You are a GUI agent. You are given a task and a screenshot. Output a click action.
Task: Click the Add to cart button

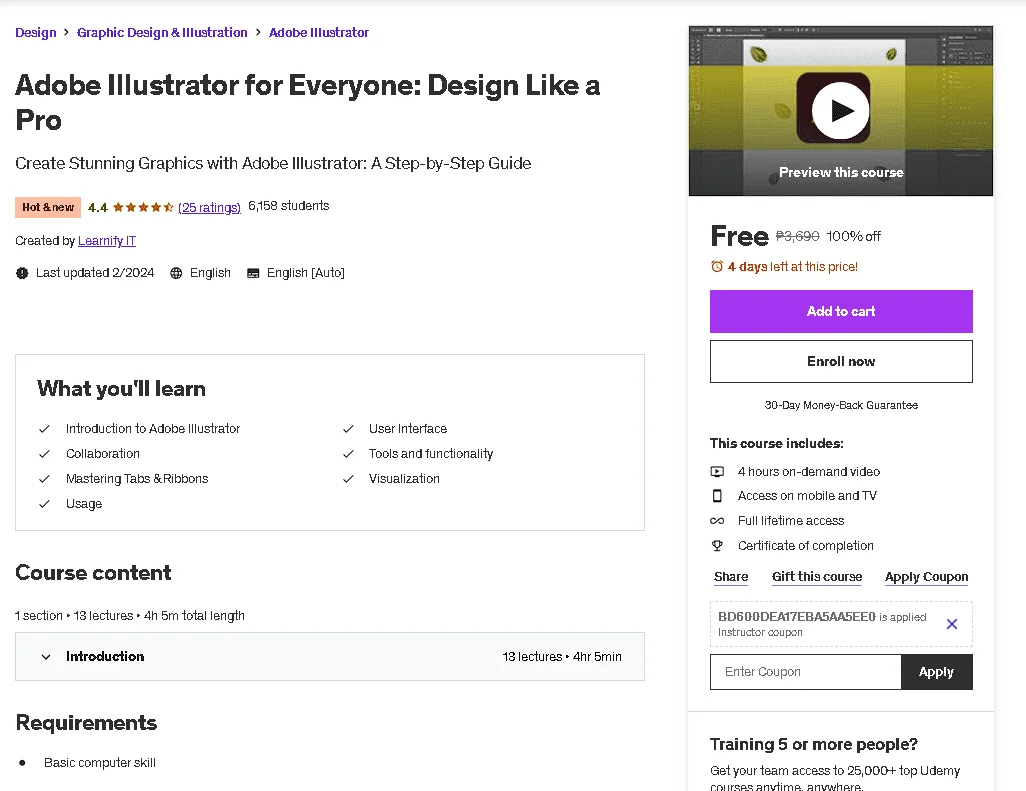coord(841,311)
